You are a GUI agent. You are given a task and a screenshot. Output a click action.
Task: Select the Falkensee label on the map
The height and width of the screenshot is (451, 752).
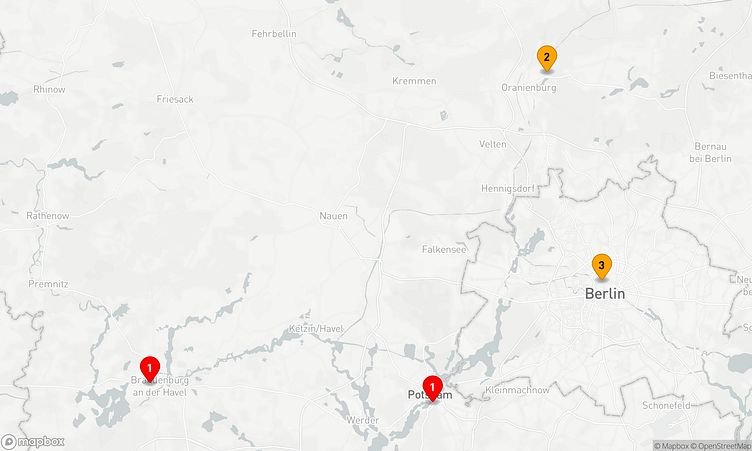pos(444,249)
